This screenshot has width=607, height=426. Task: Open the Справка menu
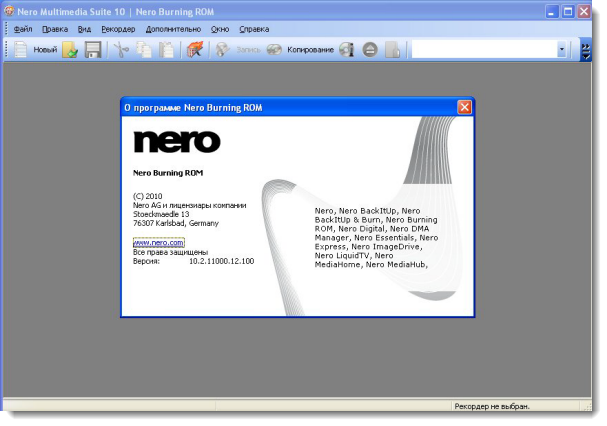254,29
